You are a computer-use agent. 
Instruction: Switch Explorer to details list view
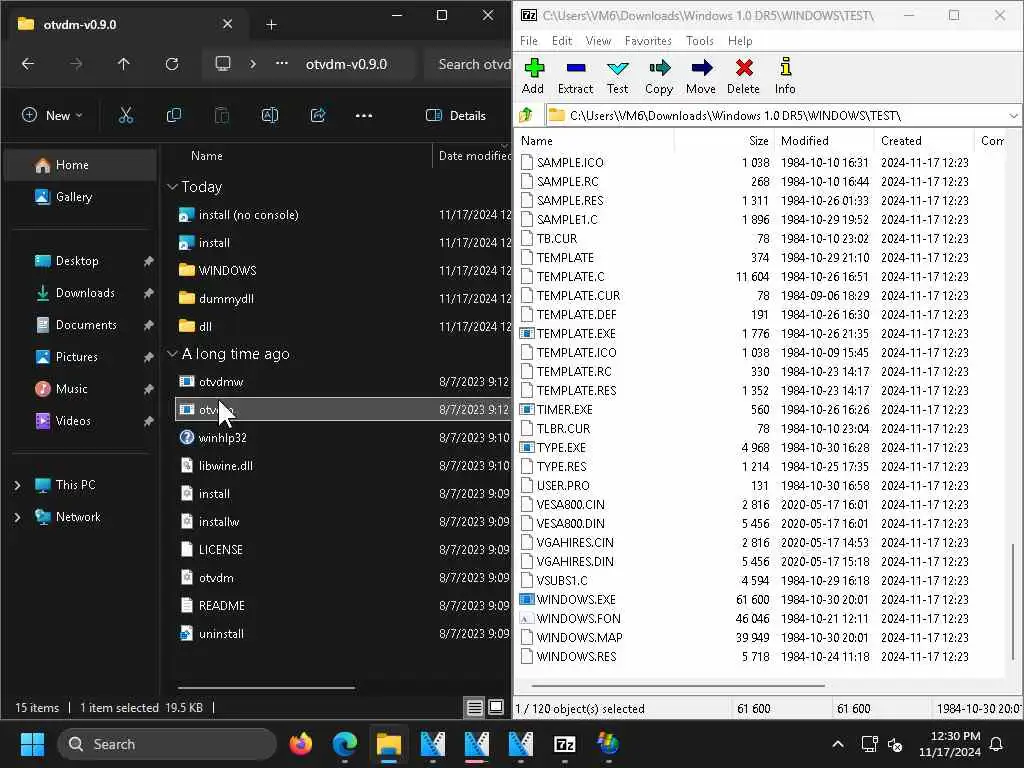coord(475,707)
